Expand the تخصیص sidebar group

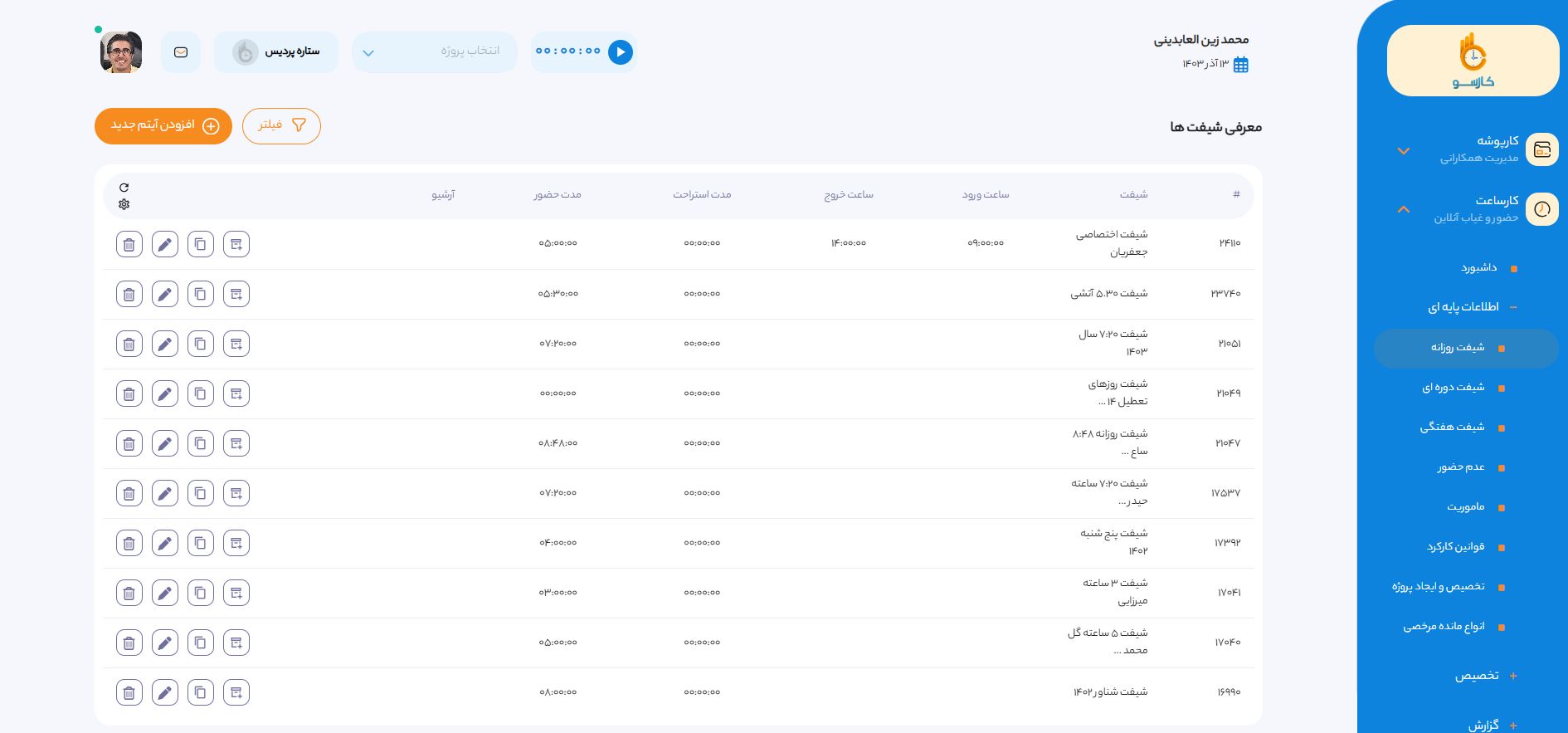click(x=1513, y=676)
